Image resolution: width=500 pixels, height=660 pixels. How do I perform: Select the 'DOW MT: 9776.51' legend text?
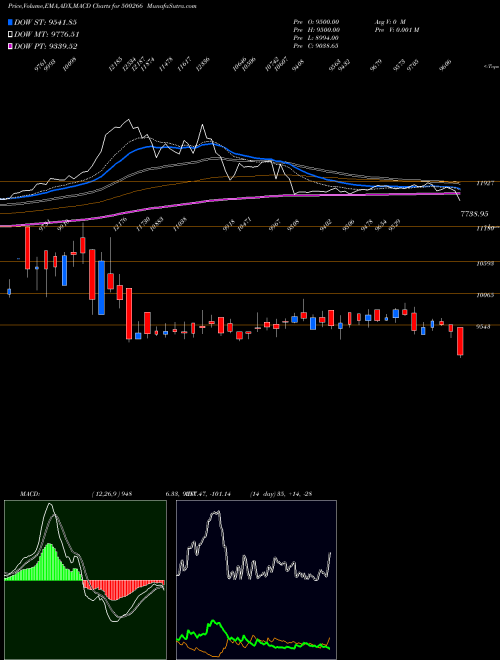[47, 34]
